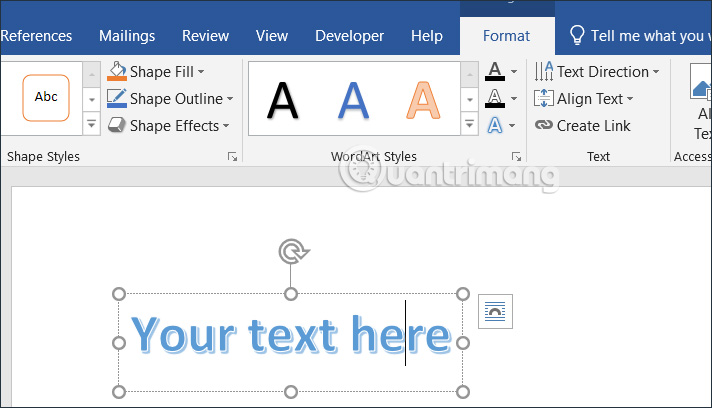This screenshot has height=408, width=712.
Task: Click the Shape Effects icon
Action: click(x=117, y=125)
